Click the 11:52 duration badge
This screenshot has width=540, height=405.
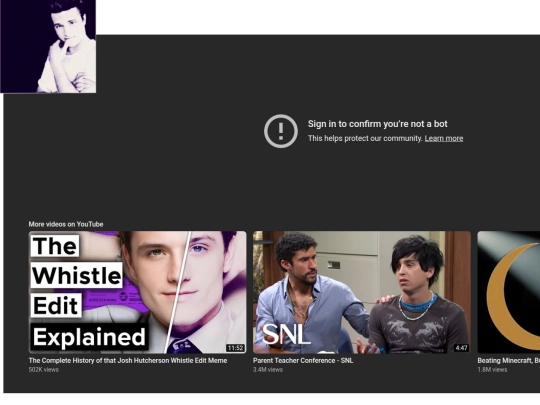click(x=235, y=348)
